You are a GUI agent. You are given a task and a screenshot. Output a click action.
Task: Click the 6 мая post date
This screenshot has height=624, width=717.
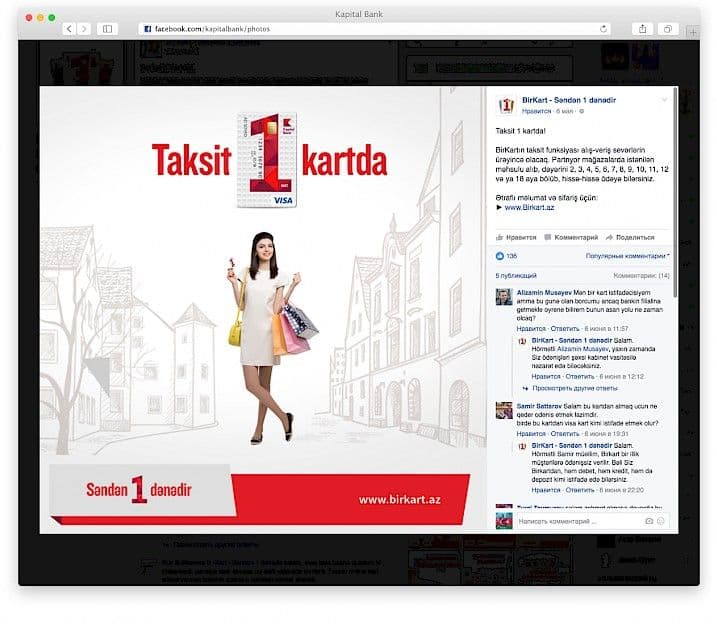(x=564, y=111)
